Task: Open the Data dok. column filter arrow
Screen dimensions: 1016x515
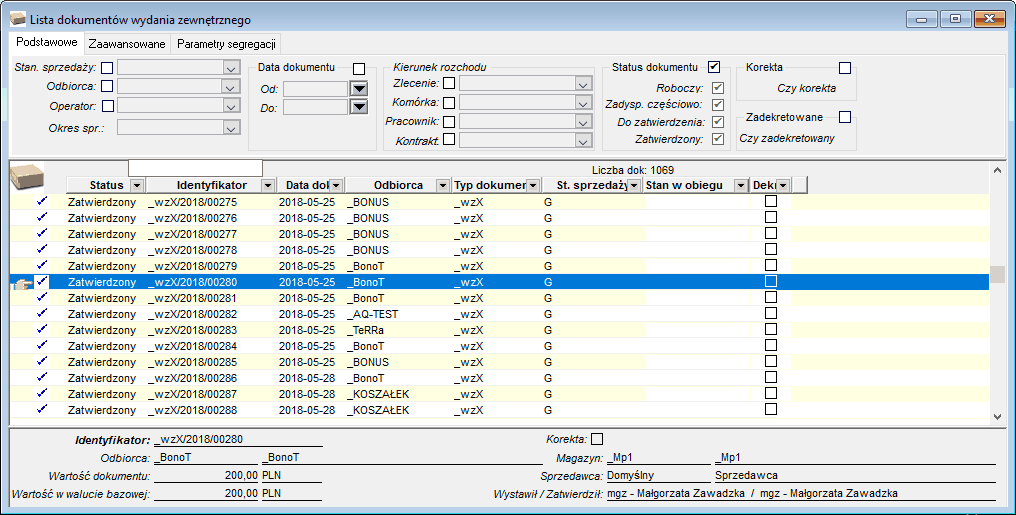Action: coord(336,186)
